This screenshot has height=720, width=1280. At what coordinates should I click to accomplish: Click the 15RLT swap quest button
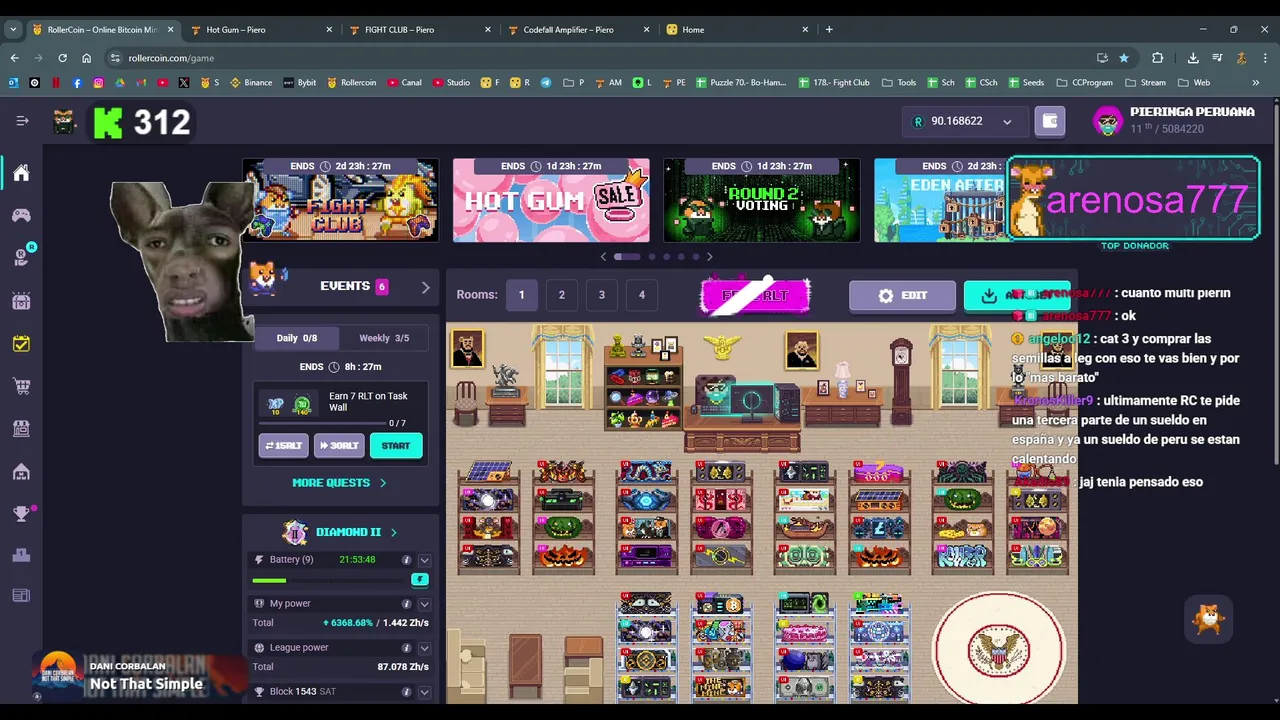283,446
